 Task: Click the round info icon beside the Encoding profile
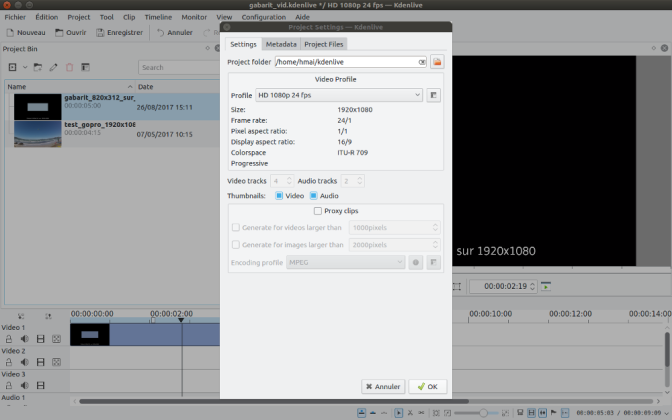[x=415, y=262]
